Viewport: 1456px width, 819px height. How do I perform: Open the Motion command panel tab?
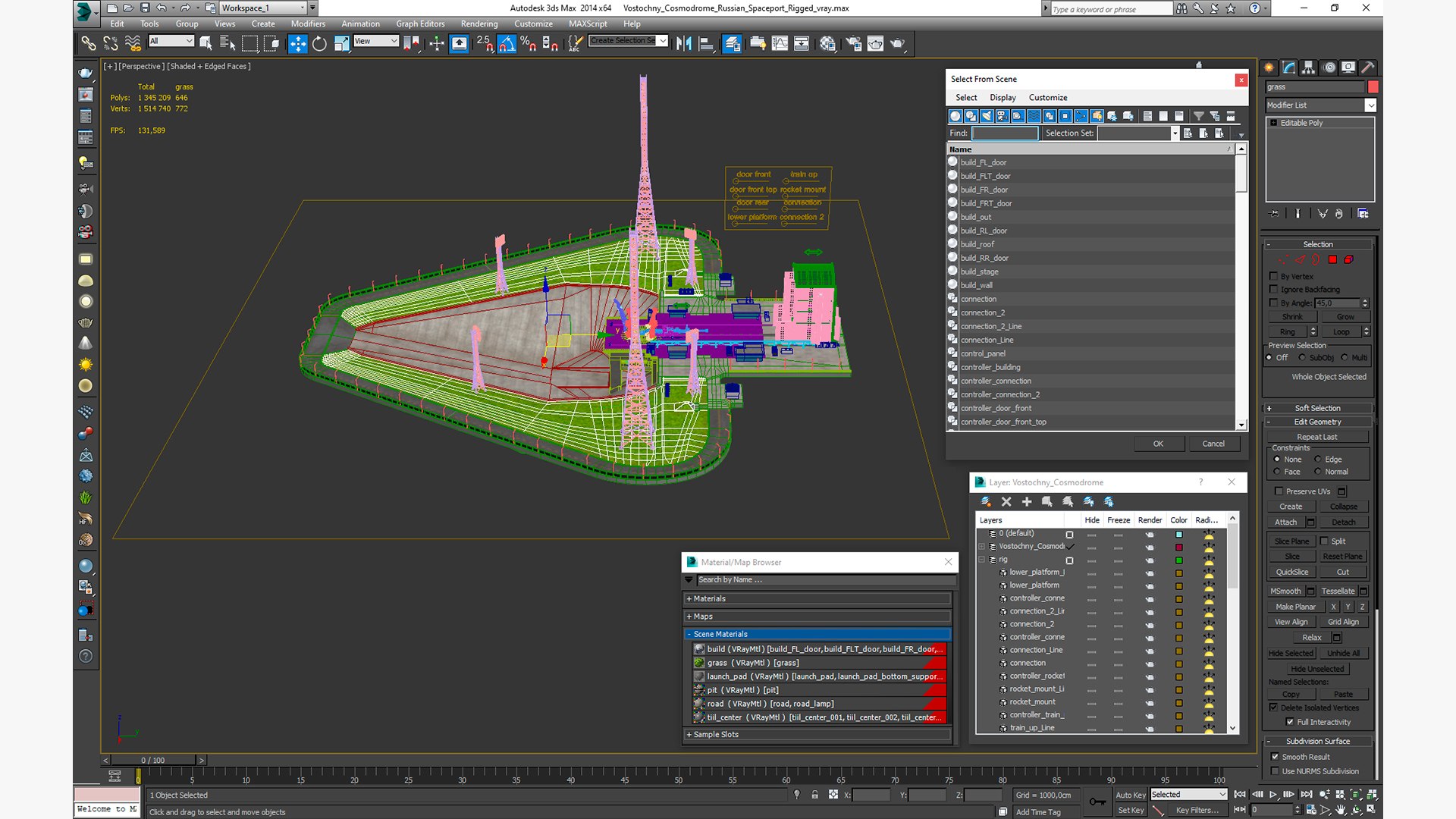(1329, 67)
